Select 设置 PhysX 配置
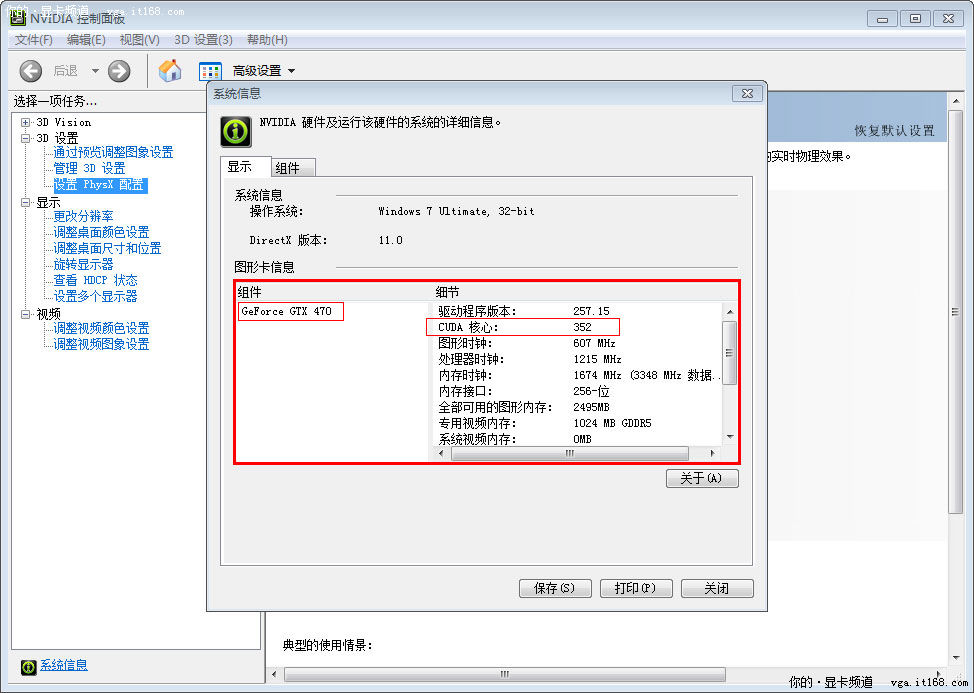 100,184
